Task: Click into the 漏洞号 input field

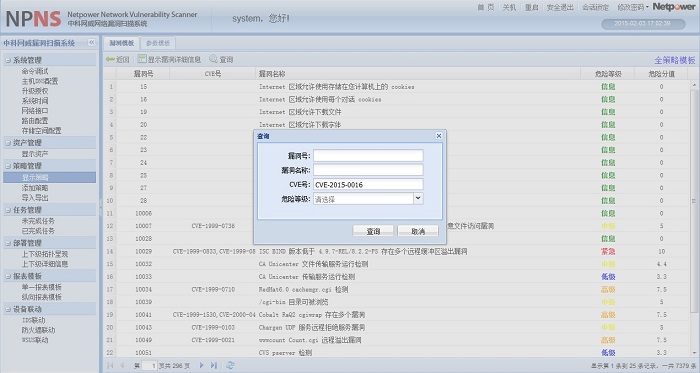Action: (x=368, y=156)
